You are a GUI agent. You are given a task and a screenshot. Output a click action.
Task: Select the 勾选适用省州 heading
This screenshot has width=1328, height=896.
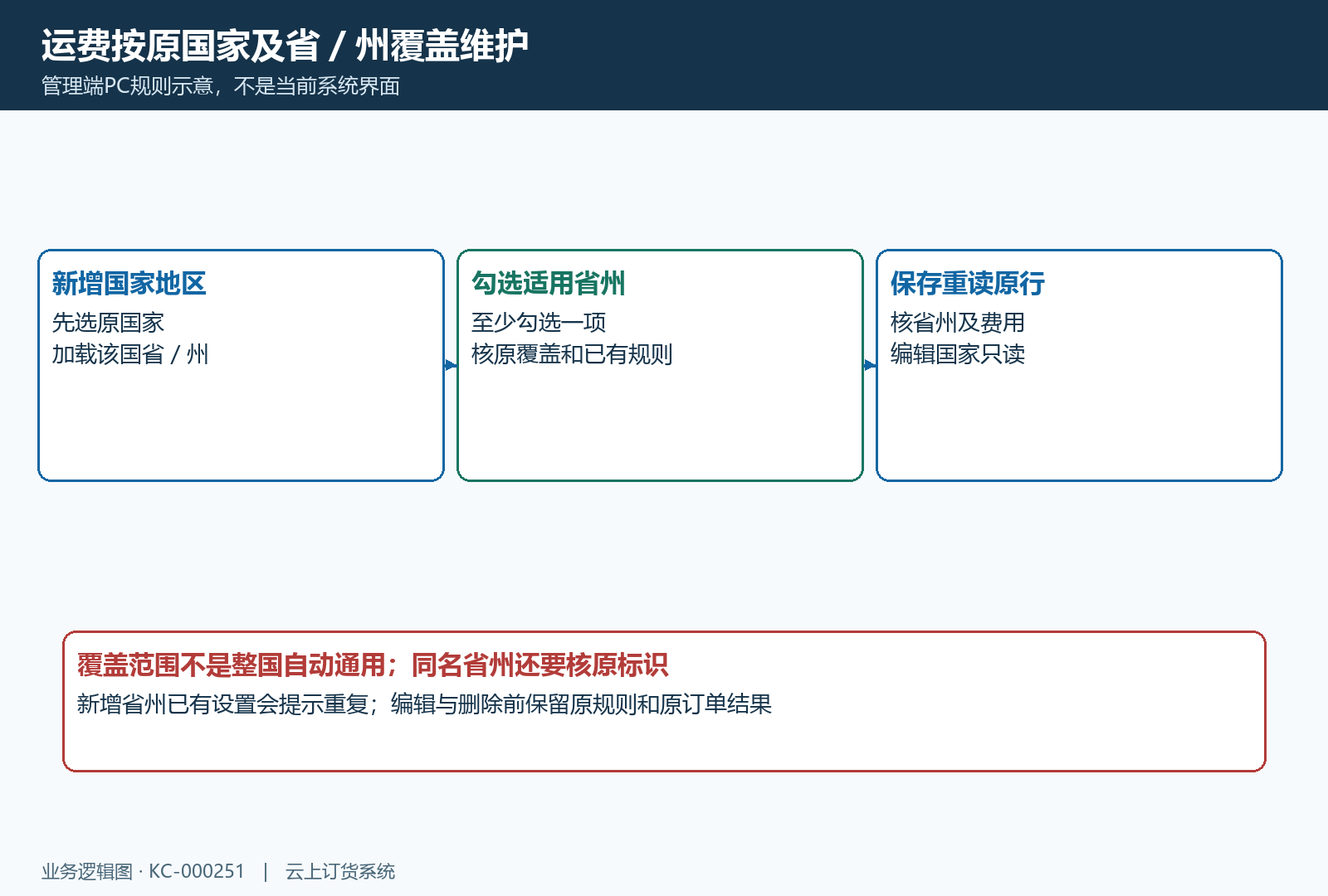548,284
